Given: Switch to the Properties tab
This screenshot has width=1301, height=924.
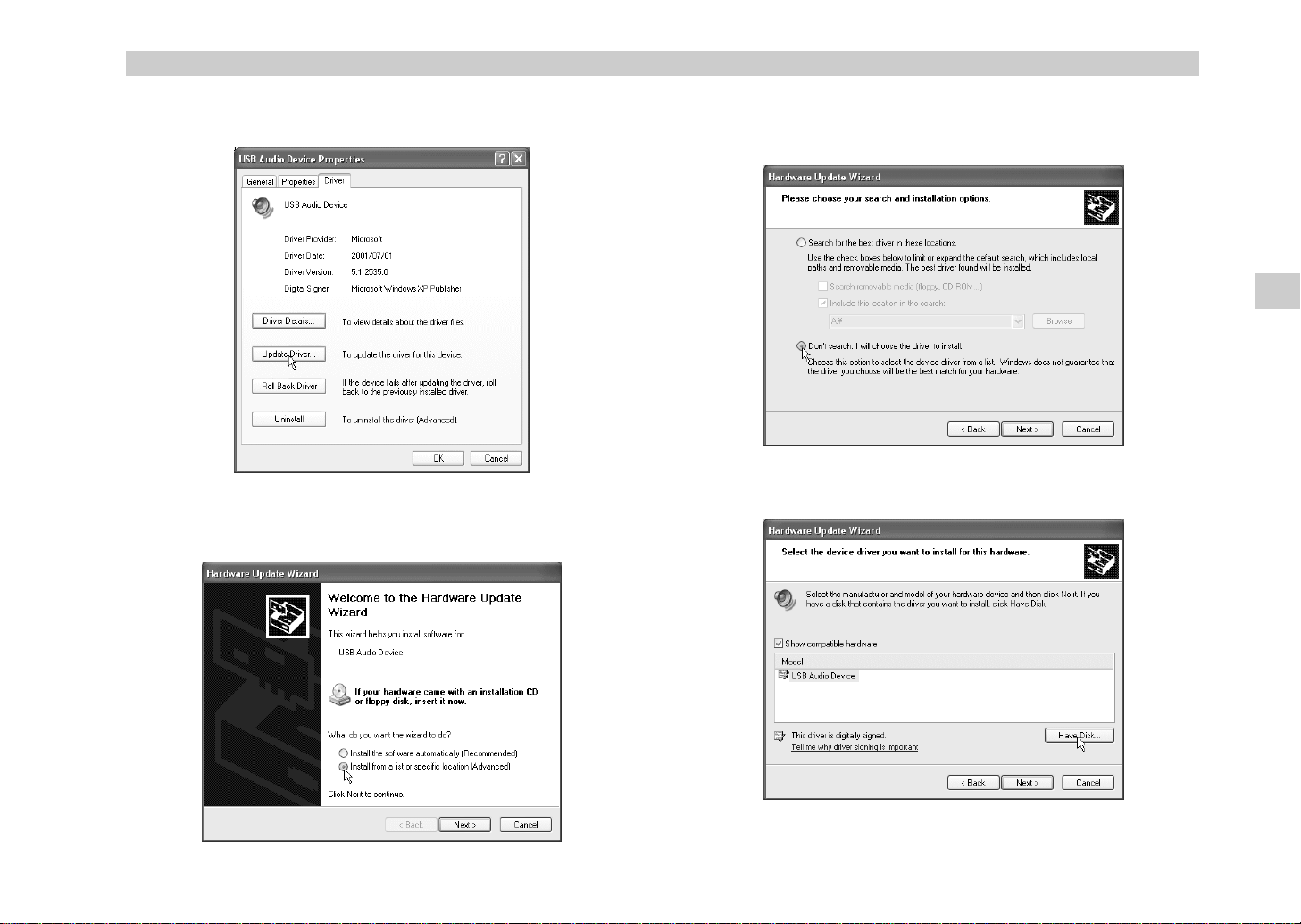Looking at the screenshot, I should [x=298, y=181].
